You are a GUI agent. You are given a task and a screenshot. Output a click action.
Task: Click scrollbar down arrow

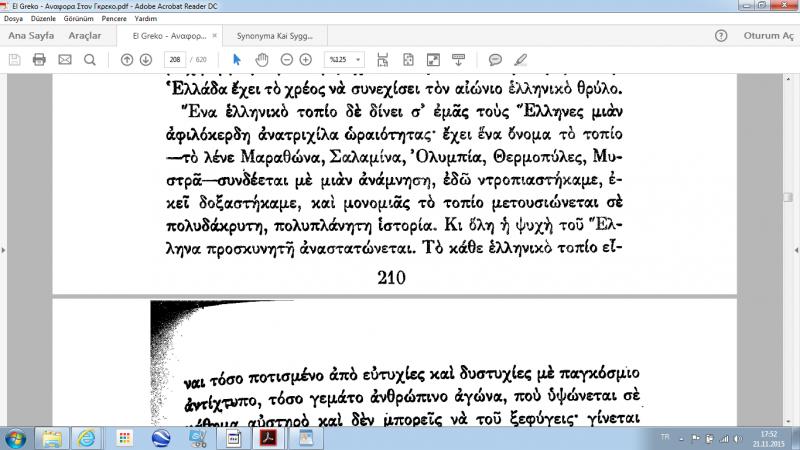click(x=788, y=421)
